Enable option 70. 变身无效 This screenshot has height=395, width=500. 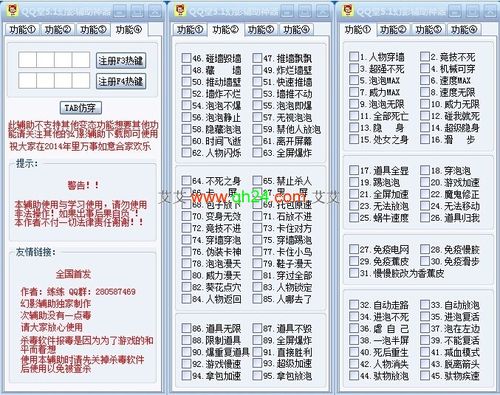[186, 216]
